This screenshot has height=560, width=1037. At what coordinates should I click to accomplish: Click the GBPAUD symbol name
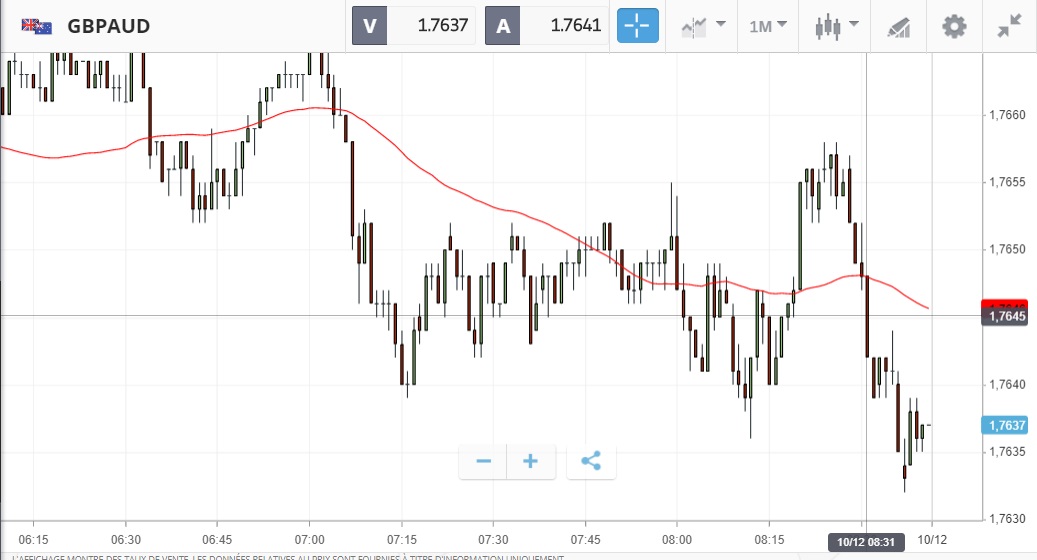click(x=109, y=26)
